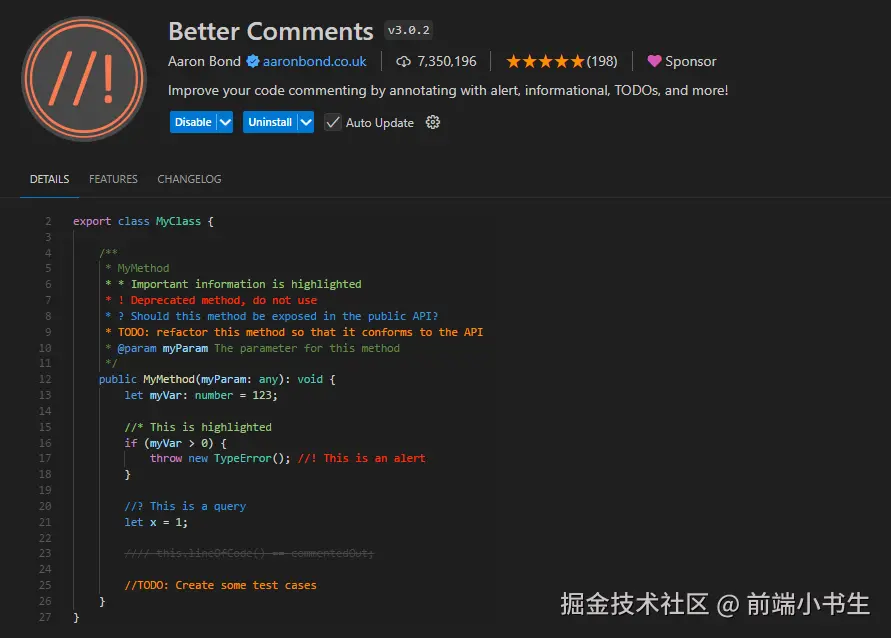Click the download count cloud icon
The image size is (891, 638).
click(x=404, y=61)
